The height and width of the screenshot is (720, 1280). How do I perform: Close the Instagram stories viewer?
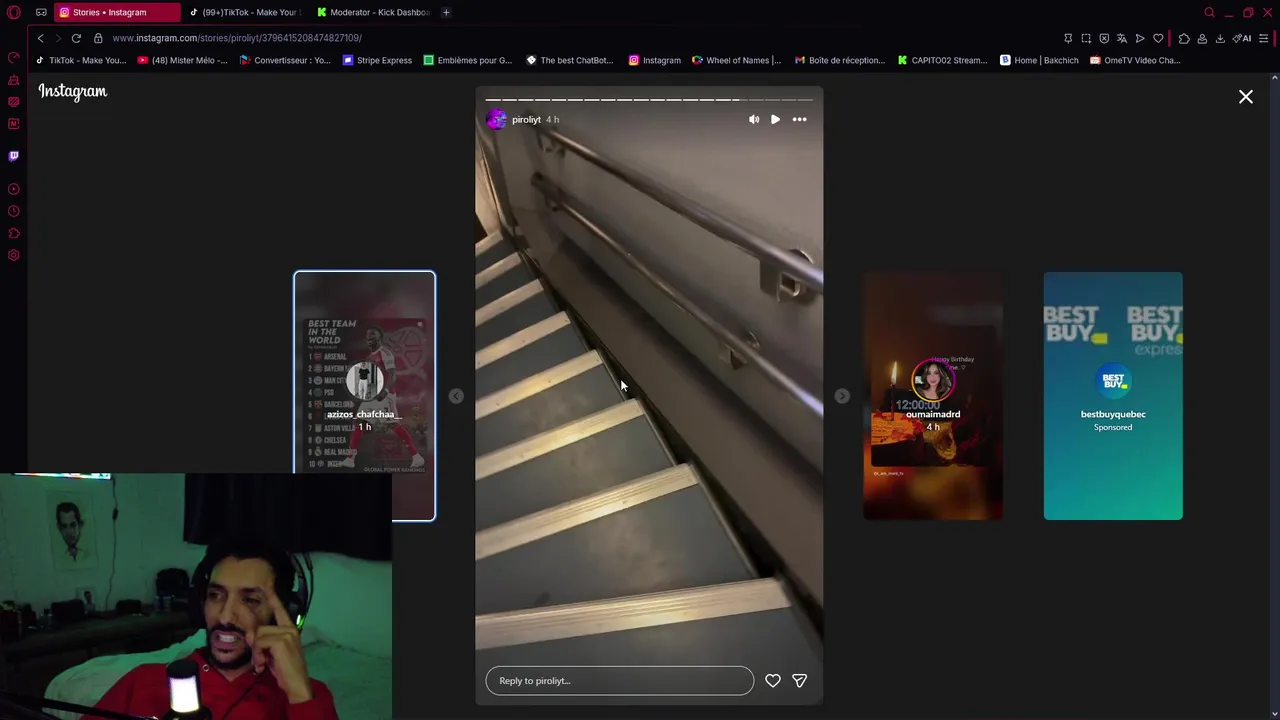(x=1246, y=97)
